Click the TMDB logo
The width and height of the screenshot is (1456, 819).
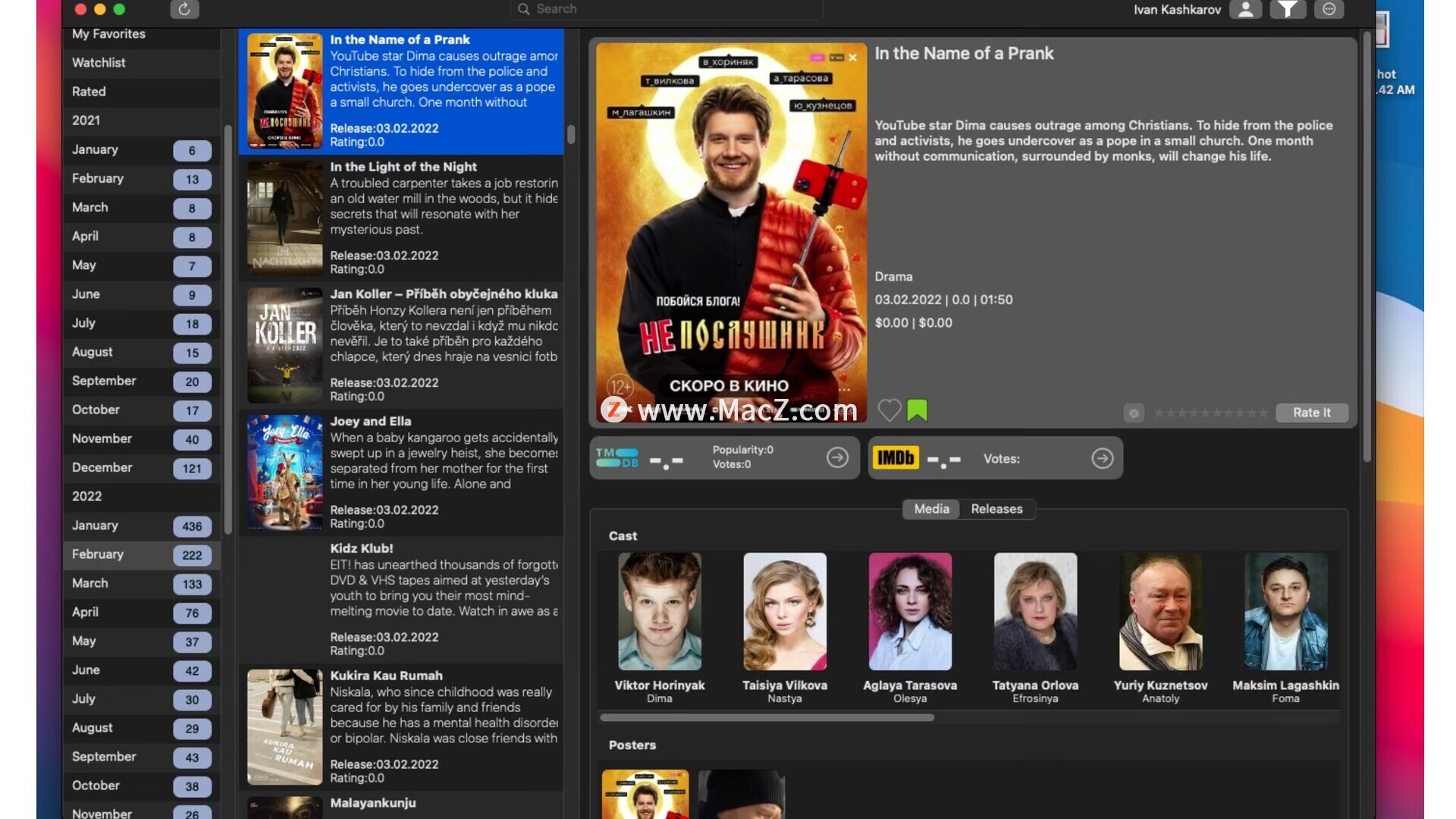point(617,457)
